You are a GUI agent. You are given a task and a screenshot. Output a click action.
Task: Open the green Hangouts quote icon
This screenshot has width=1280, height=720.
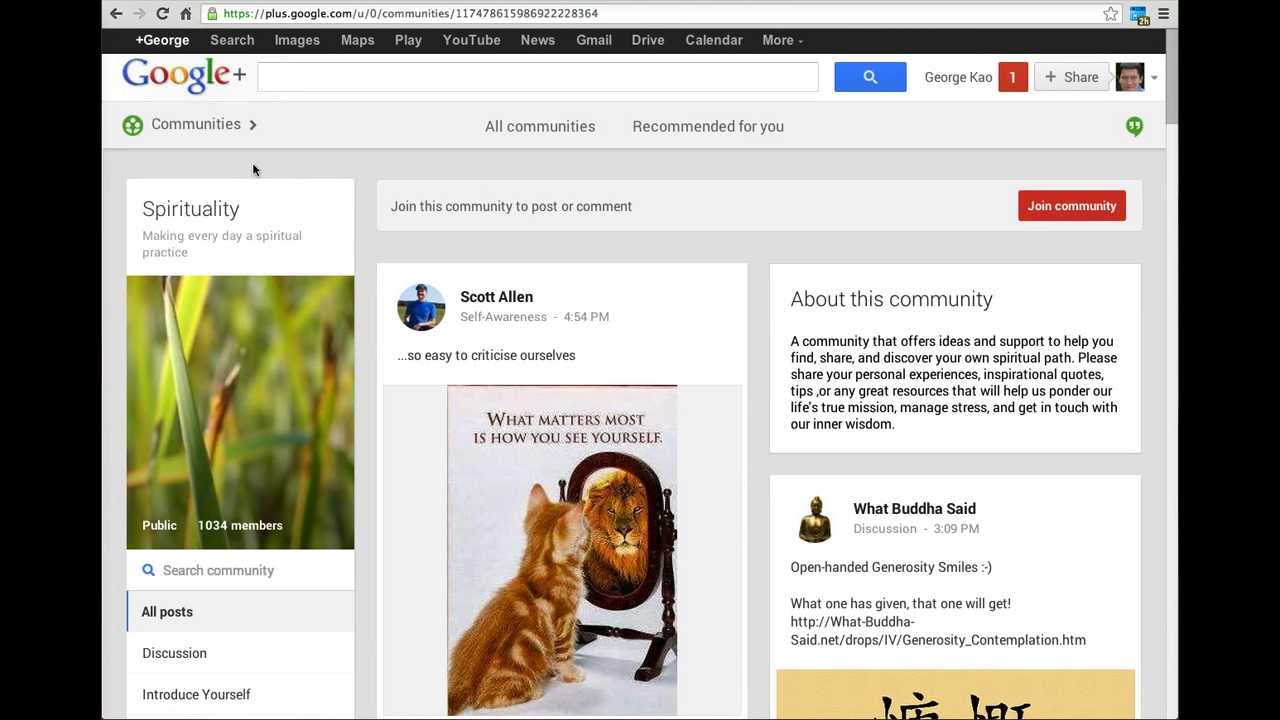point(1134,126)
